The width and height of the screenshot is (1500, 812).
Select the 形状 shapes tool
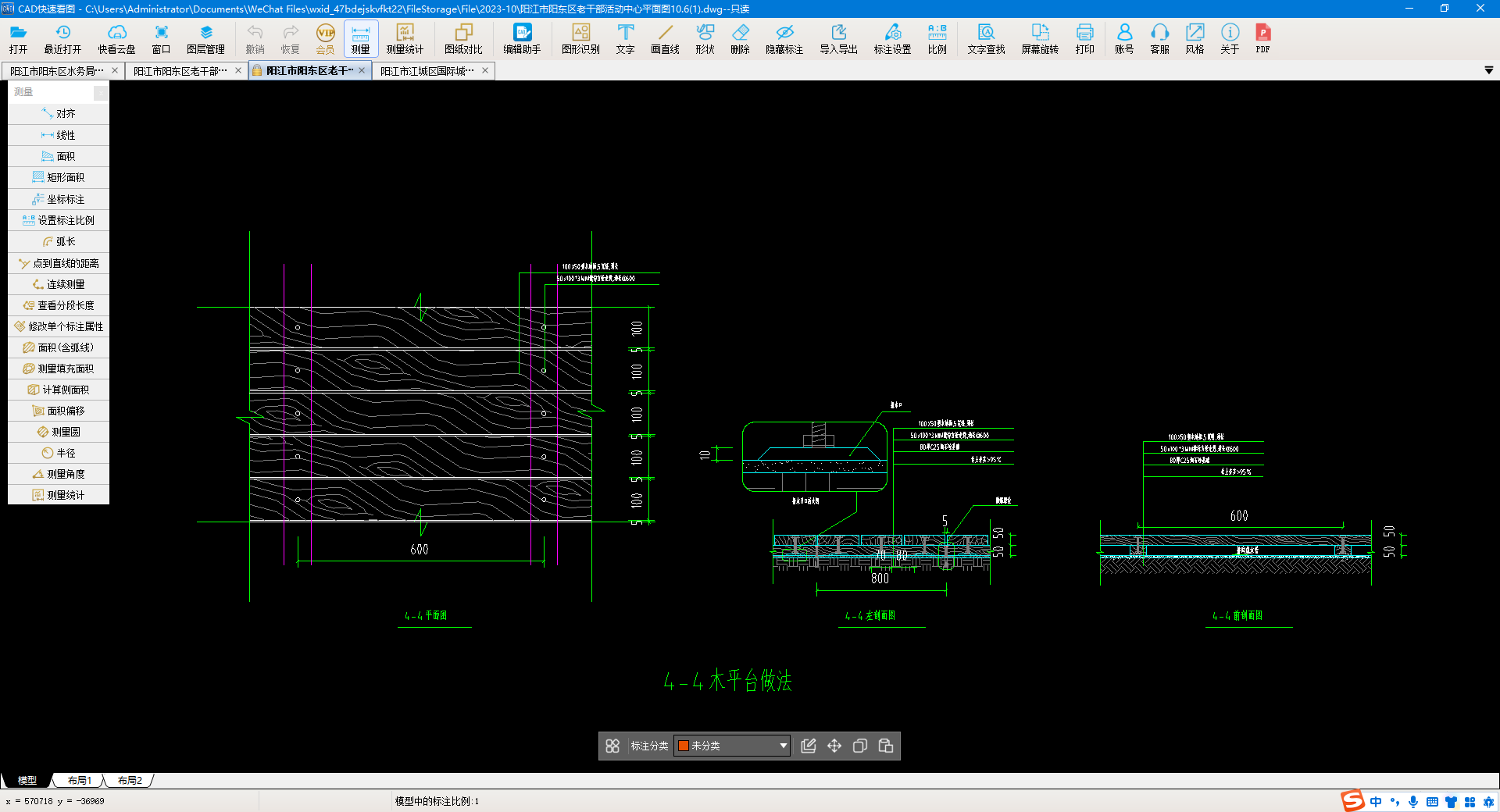705,38
